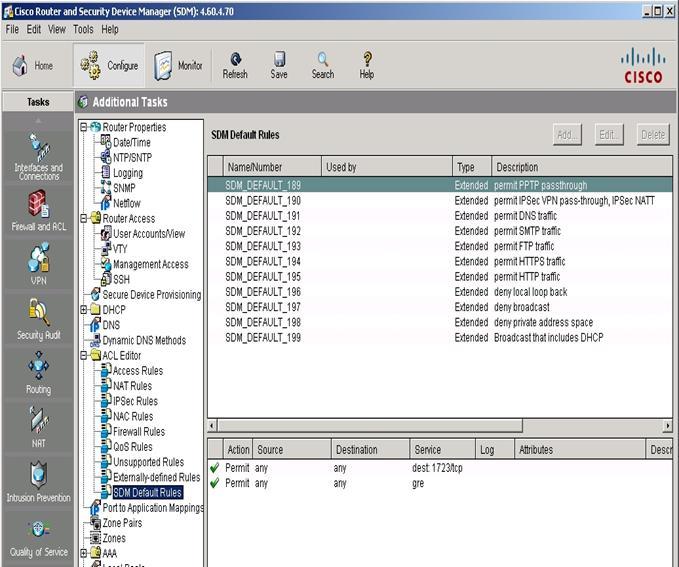The width and height of the screenshot is (679, 567).
Task: Select Access Rules under ACL Editor
Action: (138, 371)
